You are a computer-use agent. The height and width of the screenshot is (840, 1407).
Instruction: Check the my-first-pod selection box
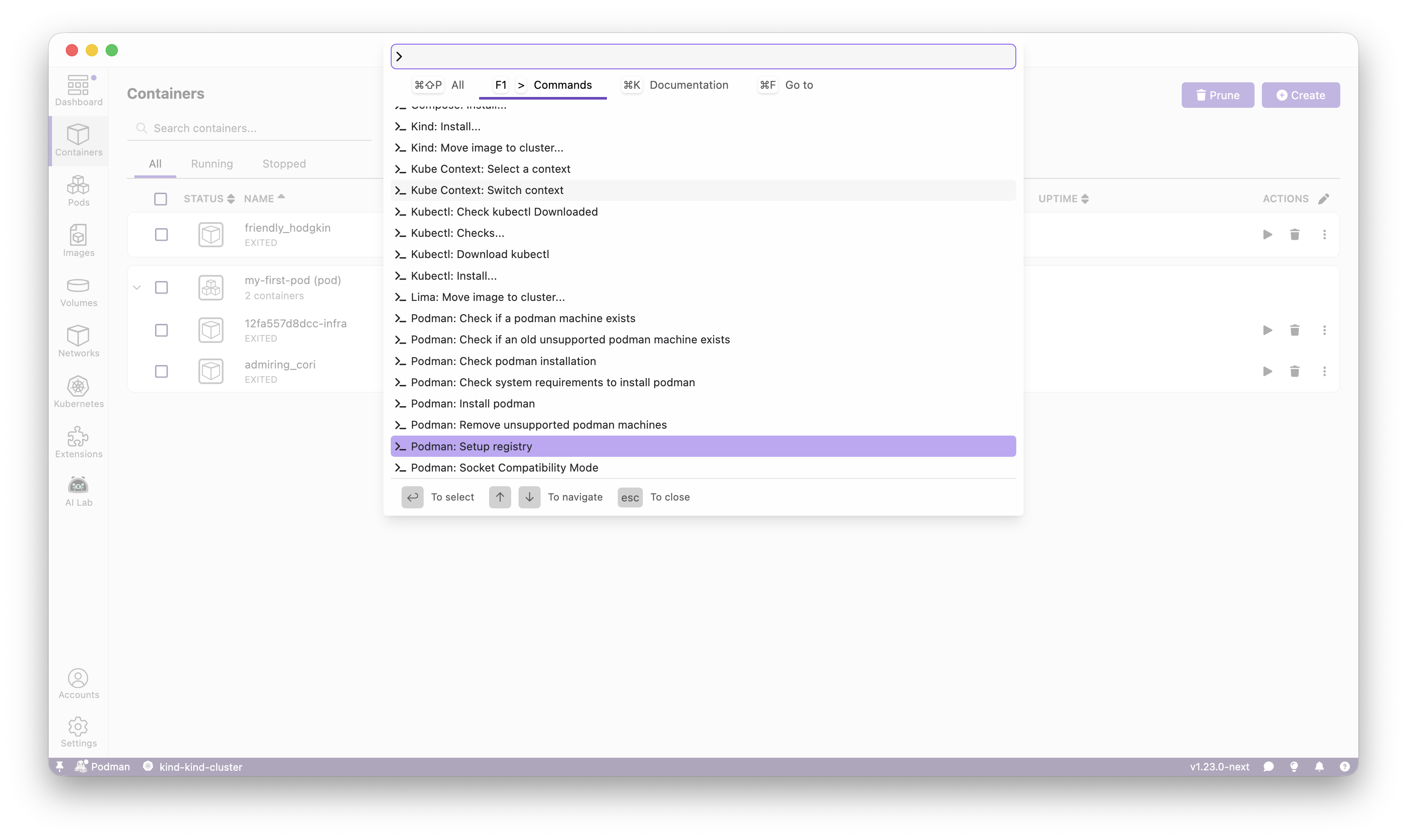161,287
